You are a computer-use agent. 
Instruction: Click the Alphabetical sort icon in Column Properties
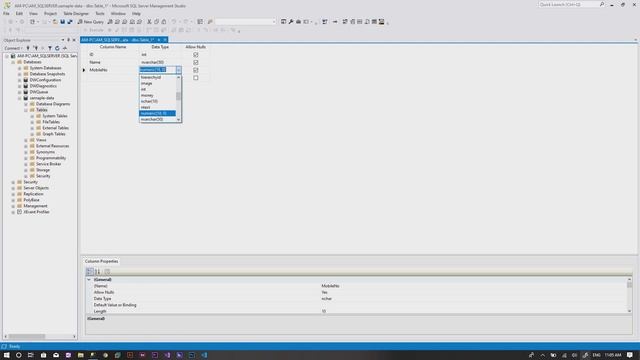98,271
